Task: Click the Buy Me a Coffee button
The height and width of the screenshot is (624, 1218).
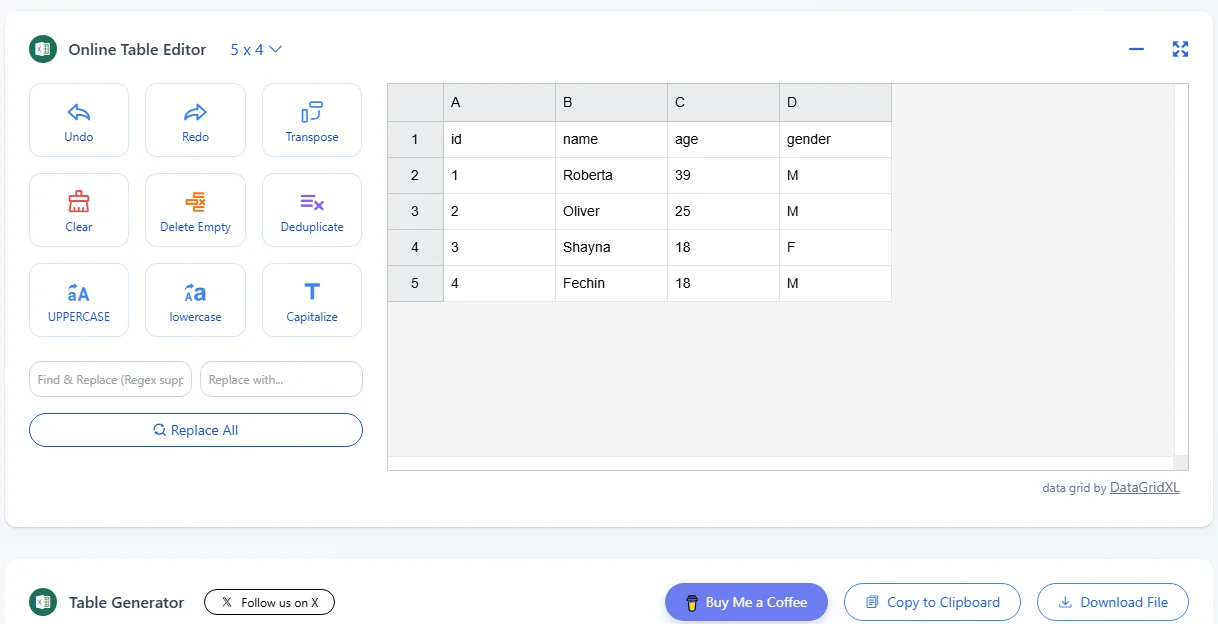Action: pyautogui.click(x=746, y=601)
